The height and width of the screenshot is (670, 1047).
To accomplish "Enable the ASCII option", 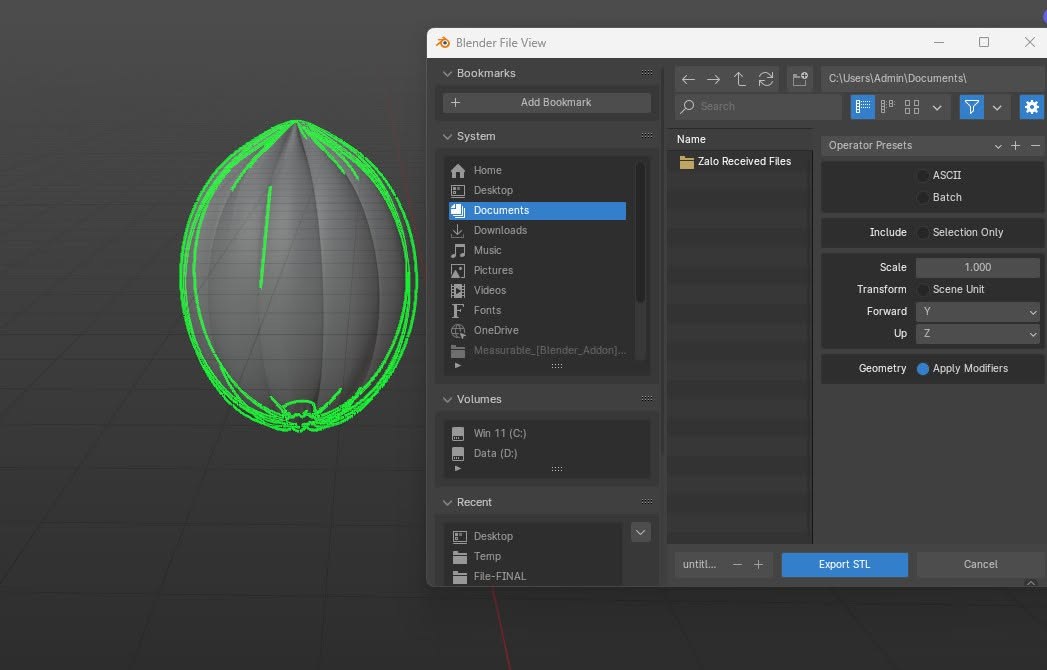I will (x=923, y=176).
